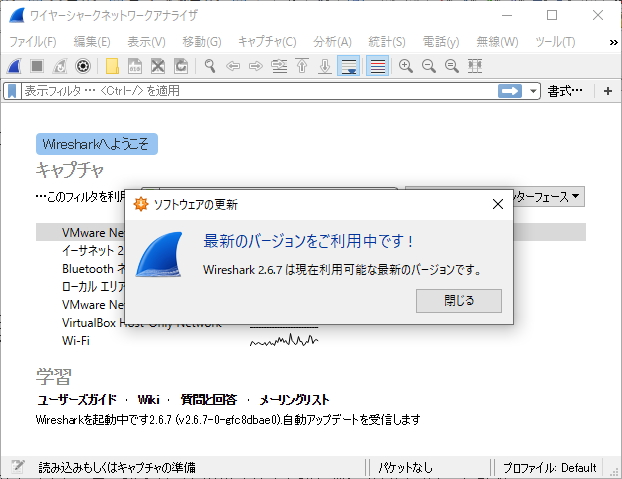The image size is (622, 479).
Task: Open the 電話(y) menu
Action: 441,42
